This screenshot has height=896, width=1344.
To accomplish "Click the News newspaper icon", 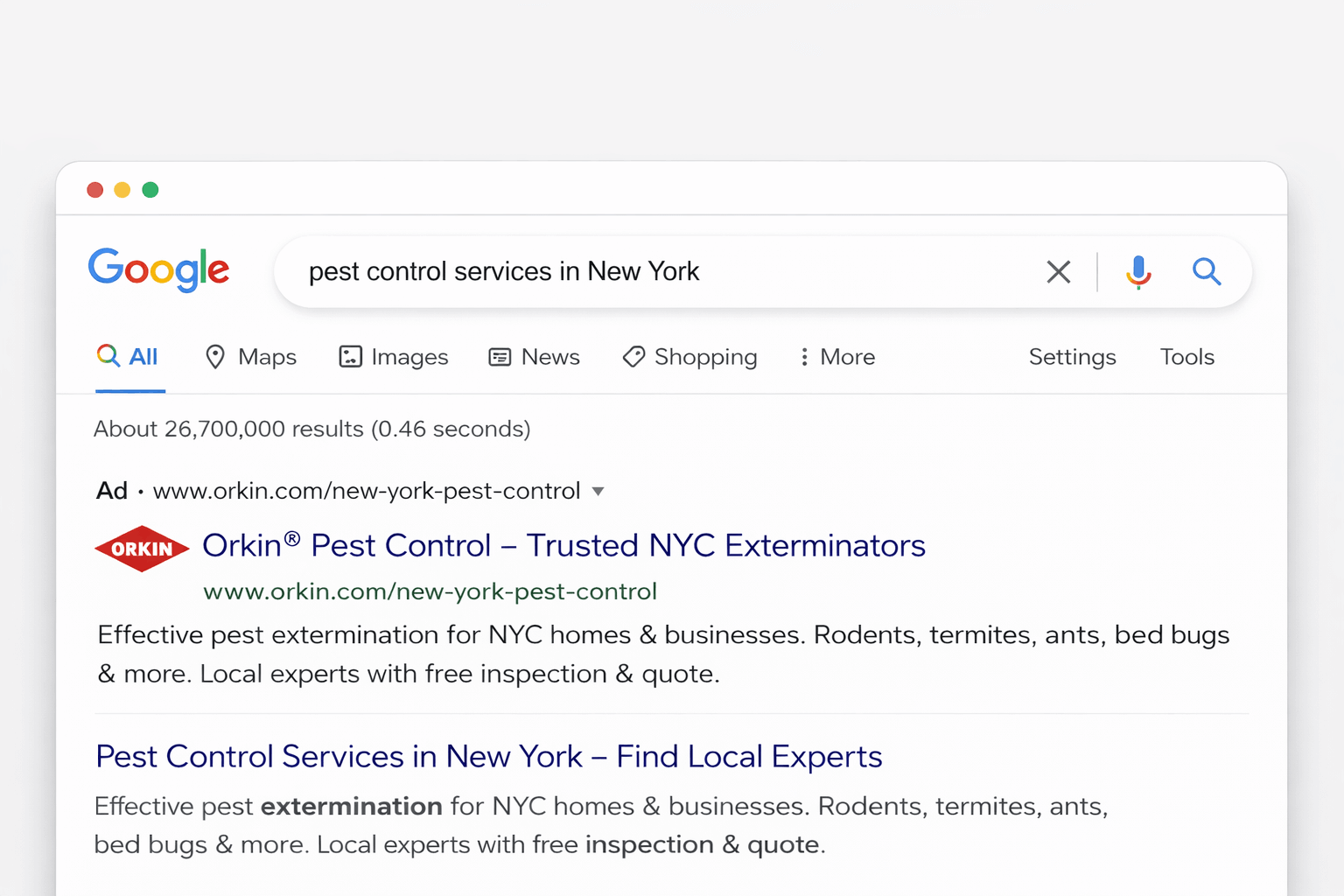I will (500, 357).
